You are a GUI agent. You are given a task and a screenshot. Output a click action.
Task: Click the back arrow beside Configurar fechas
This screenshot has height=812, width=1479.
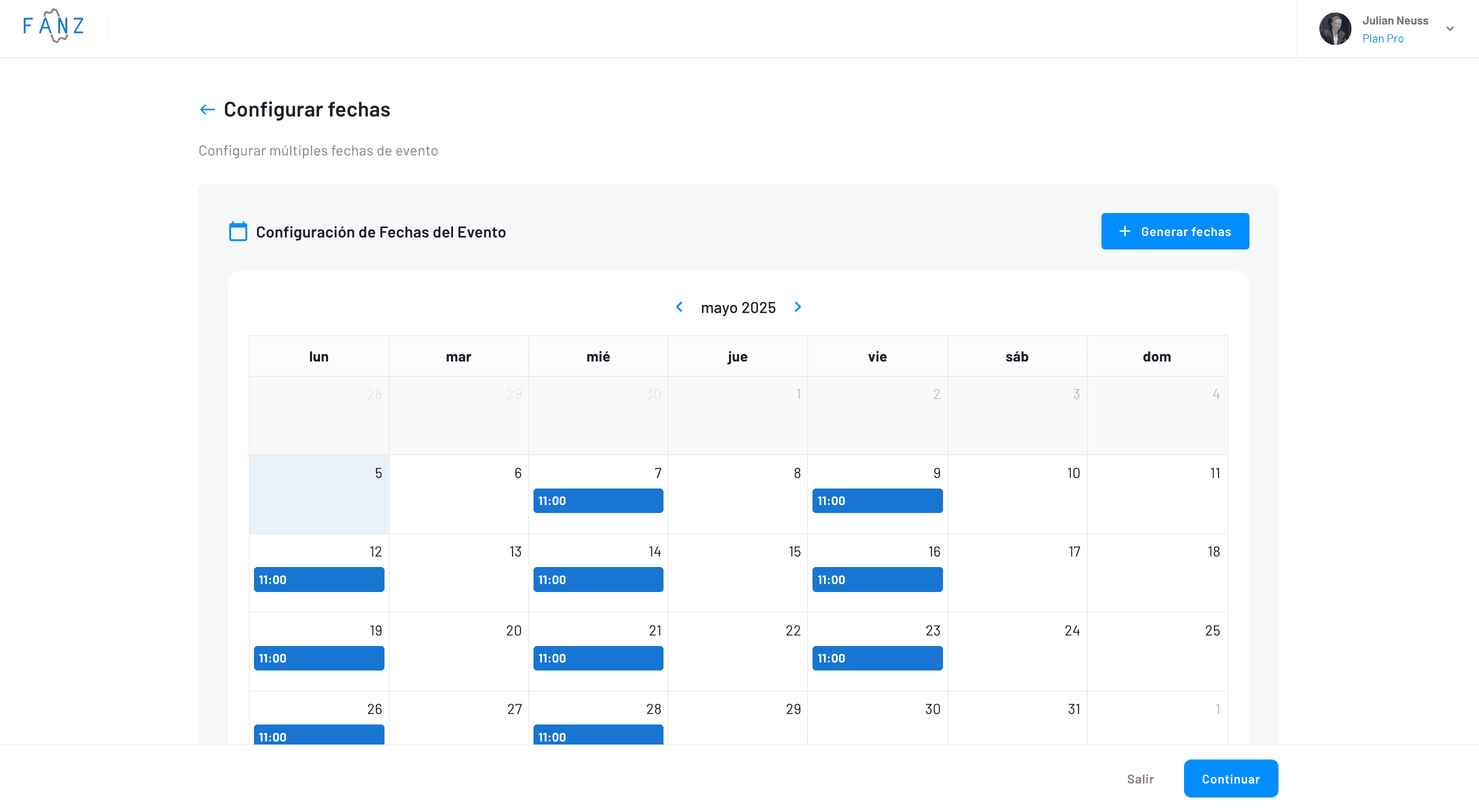(206, 109)
